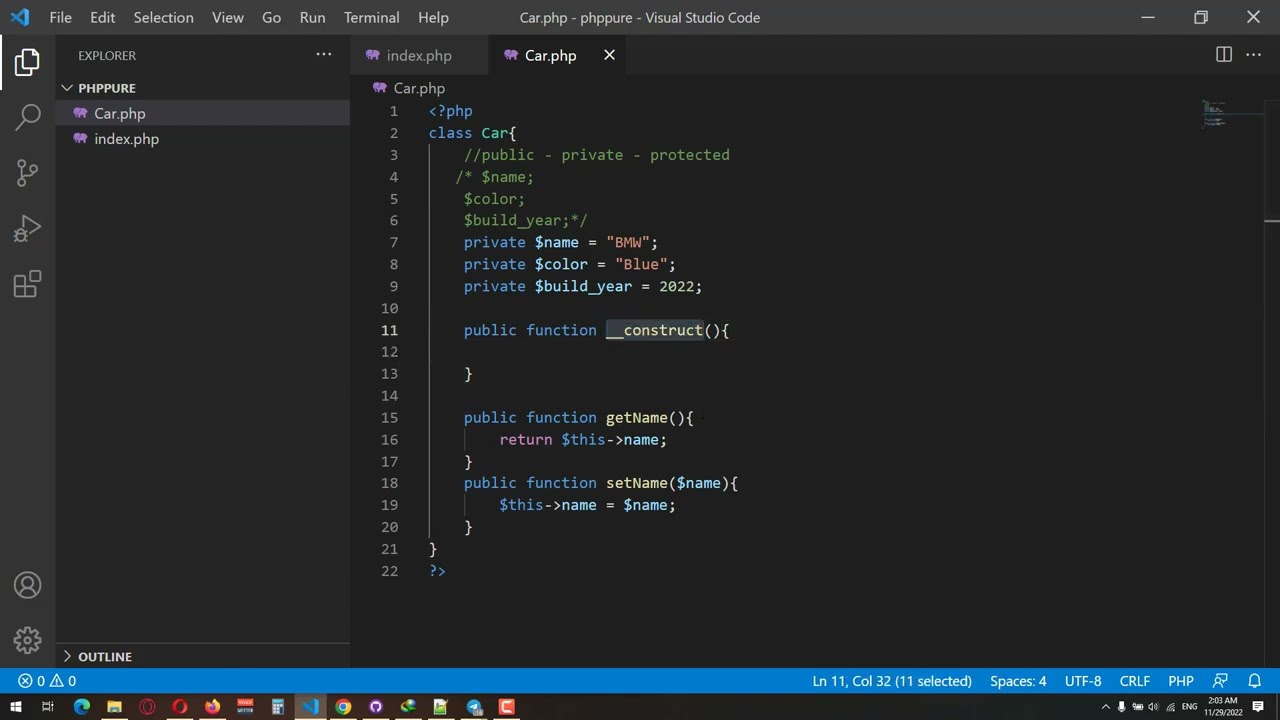Image resolution: width=1280 pixels, height=720 pixels.
Task: Click line number 15 in the gutter
Action: coord(389,417)
